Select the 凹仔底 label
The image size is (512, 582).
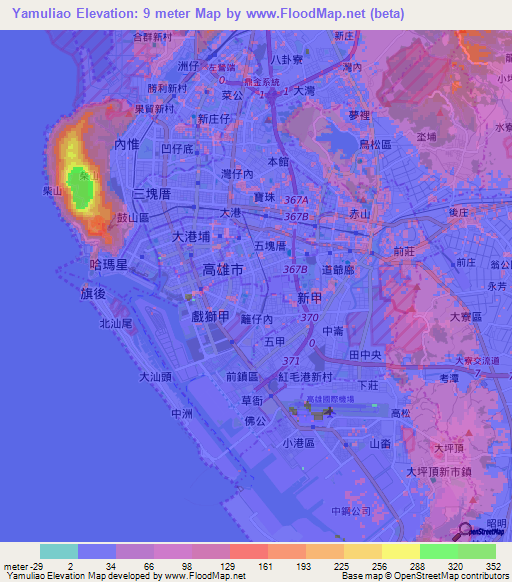(x=177, y=149)
